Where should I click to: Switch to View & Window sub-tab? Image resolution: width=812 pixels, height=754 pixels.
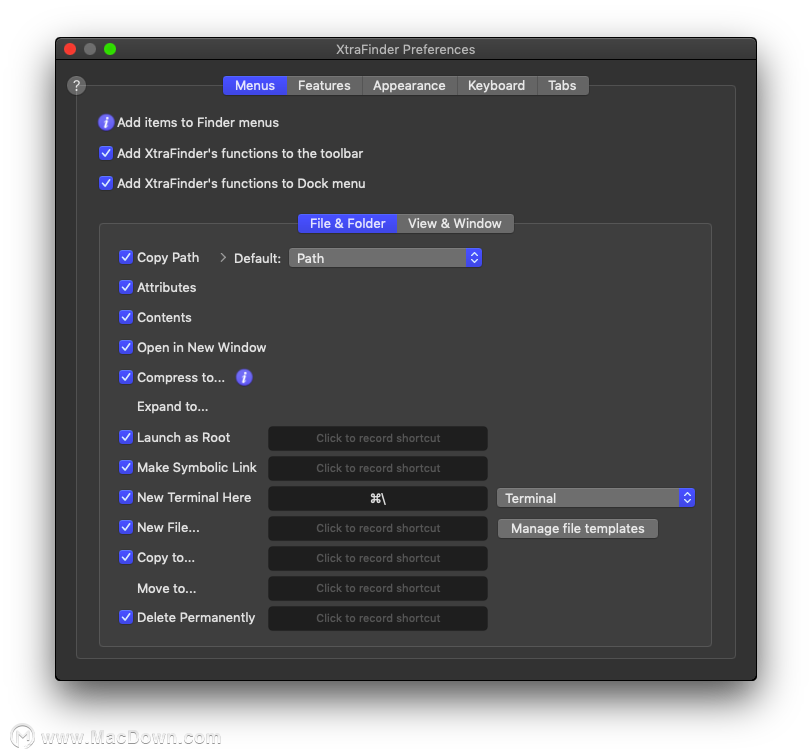455,224
